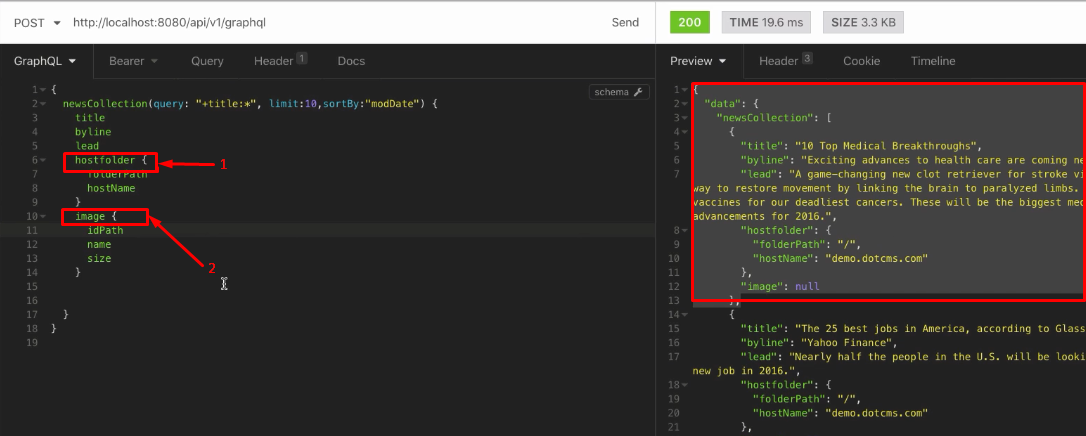1086x436 pixels.
Task: Click the schema wrench button
Action: point(621,92)
